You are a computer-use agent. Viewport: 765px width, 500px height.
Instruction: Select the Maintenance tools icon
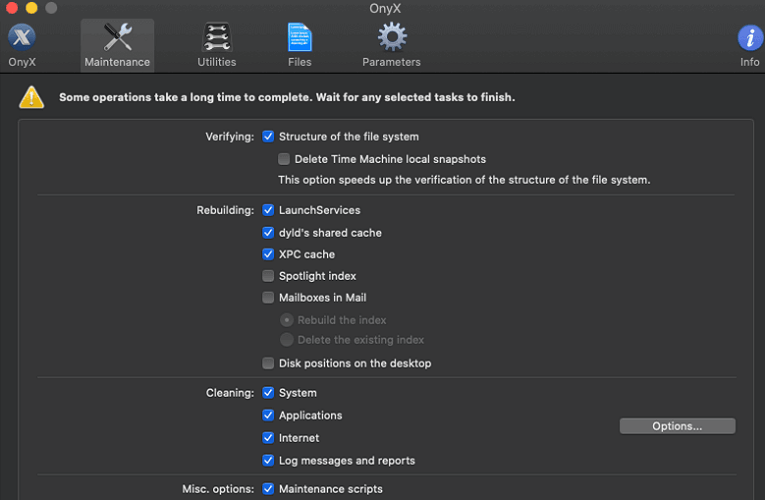click(x=117, y=37)
